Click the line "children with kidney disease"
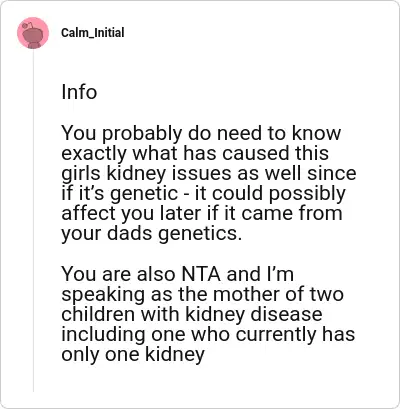Image resolution: width=400 pixels, height=409 pixels. point(192,314)
